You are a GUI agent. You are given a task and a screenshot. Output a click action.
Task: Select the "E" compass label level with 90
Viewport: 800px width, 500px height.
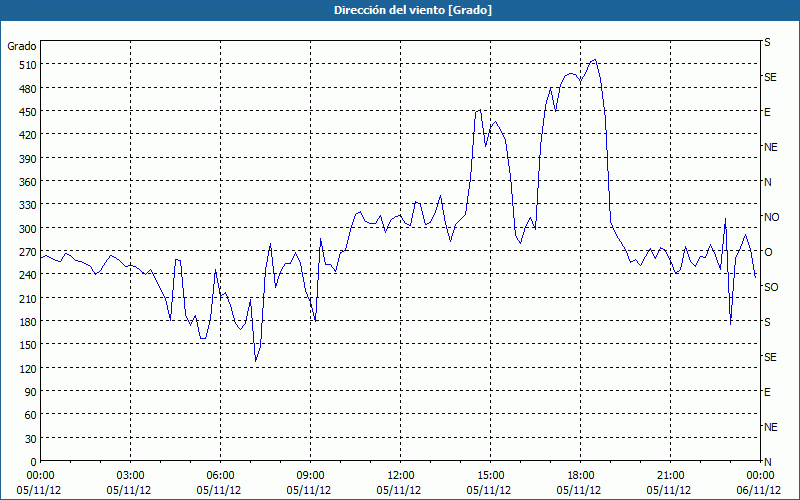pos(767,392)
